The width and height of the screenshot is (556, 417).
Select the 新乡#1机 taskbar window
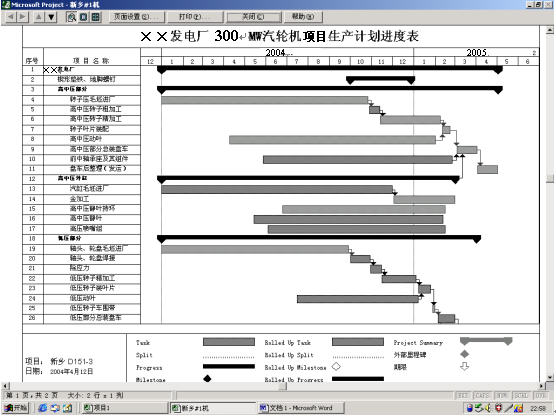[213, 408]
